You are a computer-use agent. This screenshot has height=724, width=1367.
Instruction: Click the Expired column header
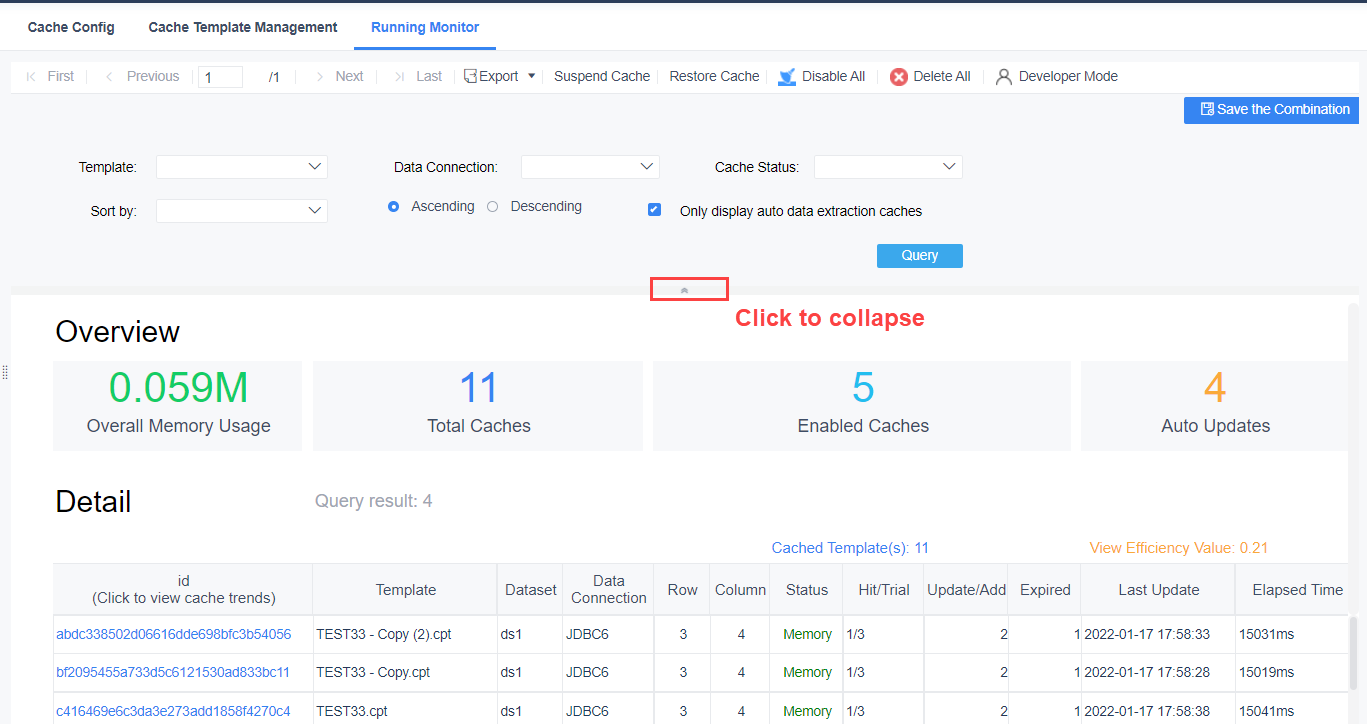[x=1045, y=590]
